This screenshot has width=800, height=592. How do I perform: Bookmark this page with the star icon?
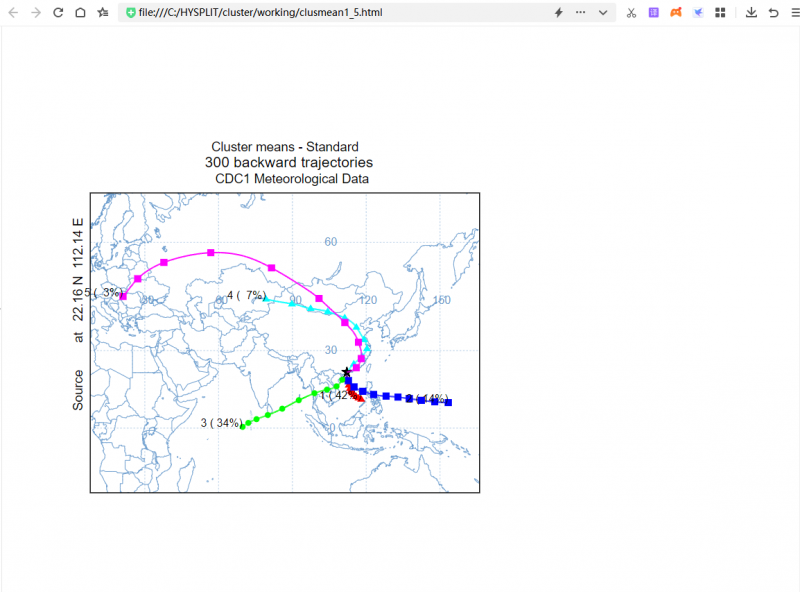102,13
